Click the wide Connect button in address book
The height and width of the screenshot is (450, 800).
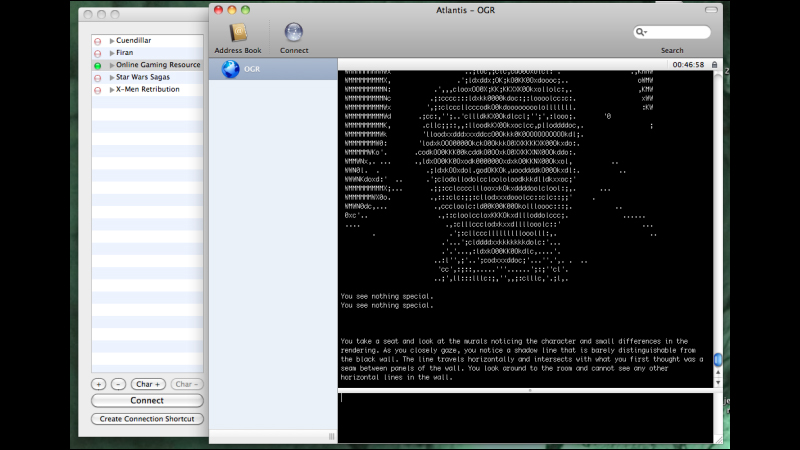(147, 401)
